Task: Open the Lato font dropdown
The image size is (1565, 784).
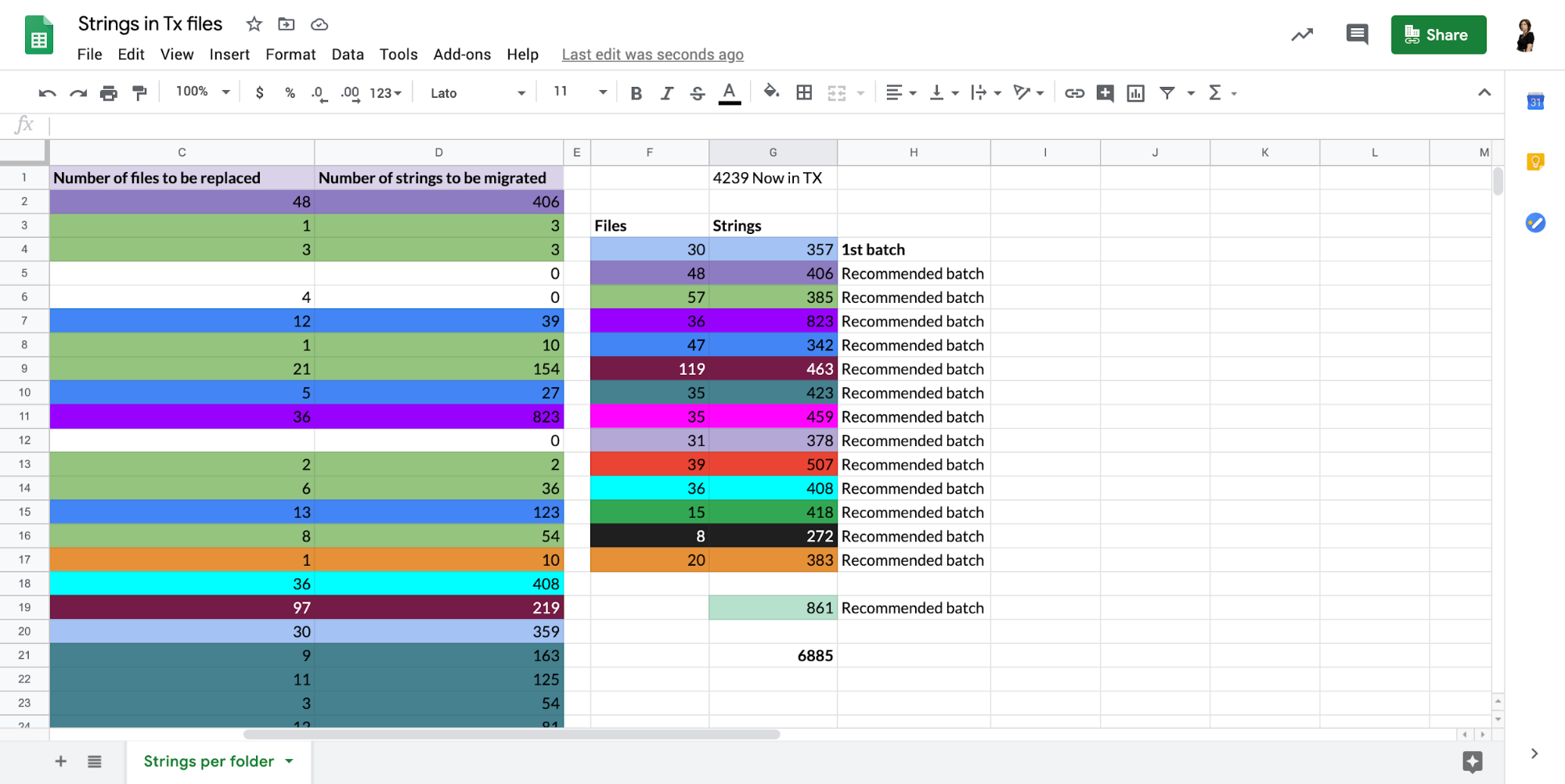Action: 478,93
